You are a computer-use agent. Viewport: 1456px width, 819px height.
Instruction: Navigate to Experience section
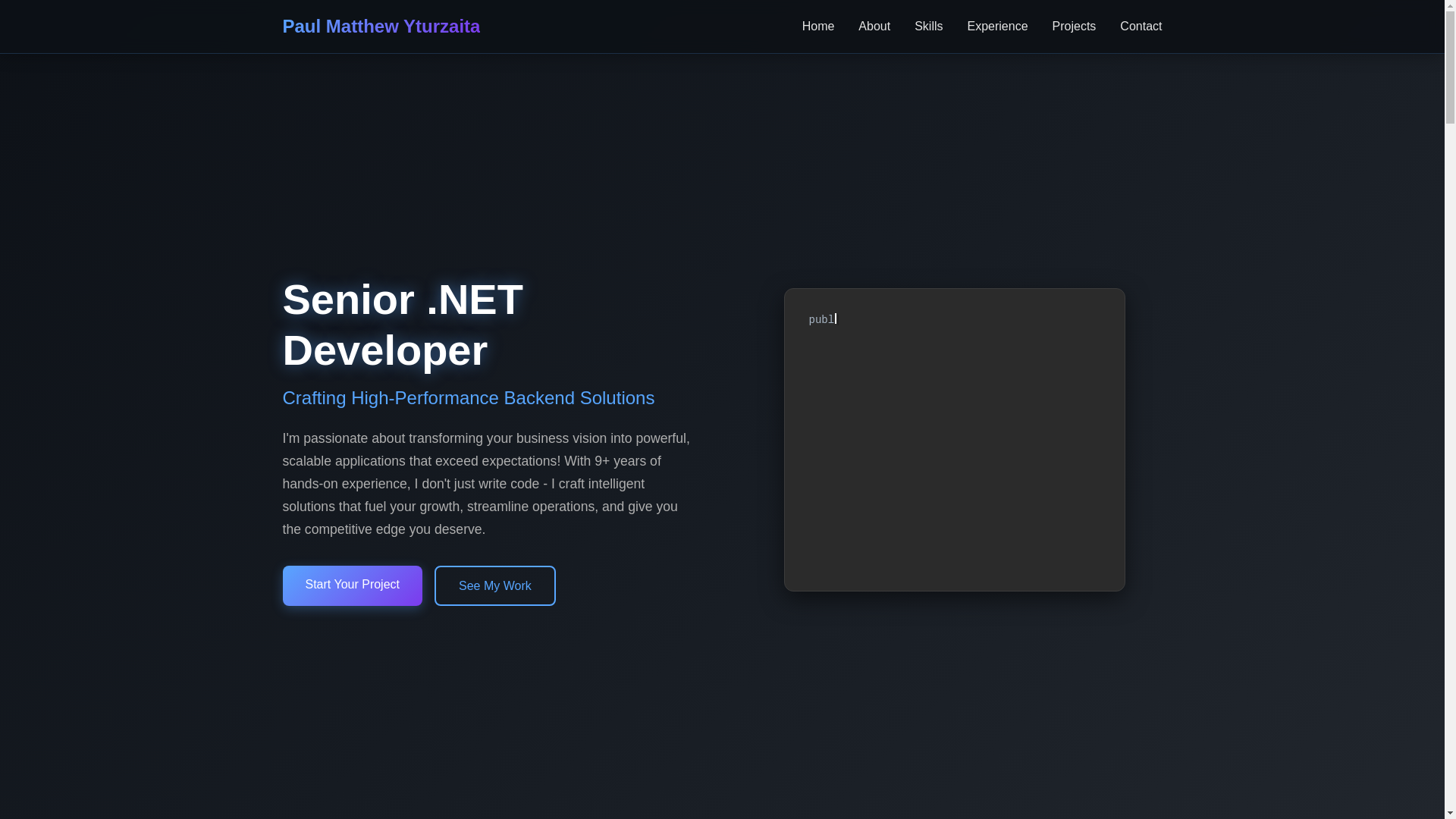[996, 27]
